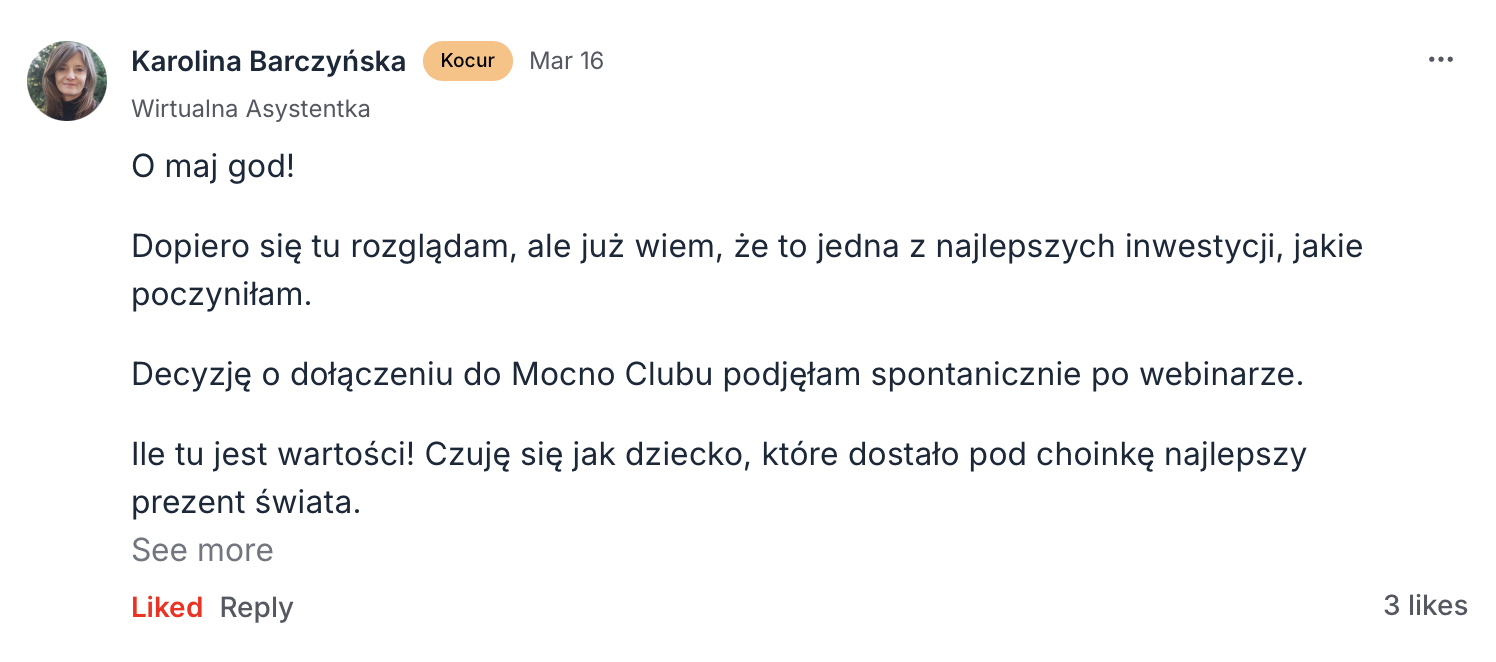Toggle the Liked state on comment
The width and height of the screenshot is (1496, 662).
(167, 607)
